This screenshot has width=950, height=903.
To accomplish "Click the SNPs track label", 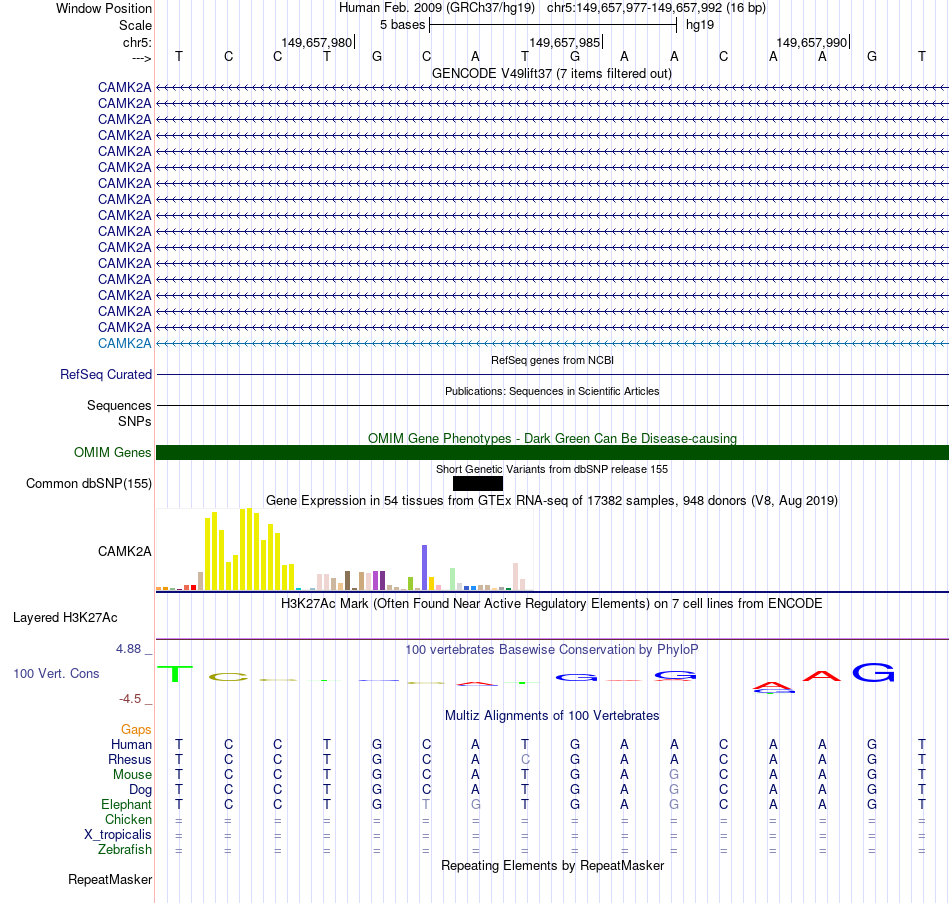I will pyautogui.click(x=135, y=421).
